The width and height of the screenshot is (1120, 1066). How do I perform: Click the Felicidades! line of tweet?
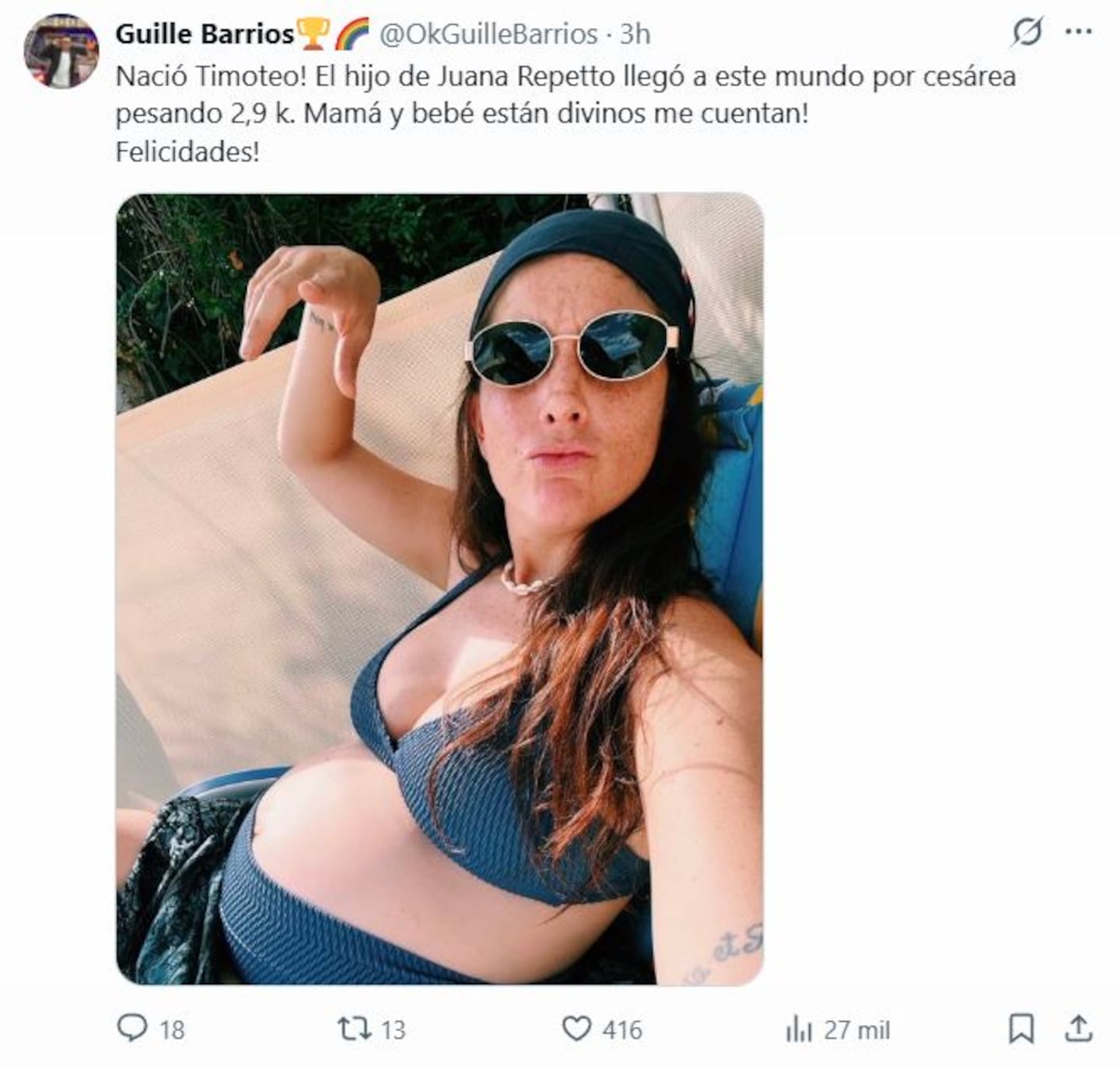(x=187, y=151)
